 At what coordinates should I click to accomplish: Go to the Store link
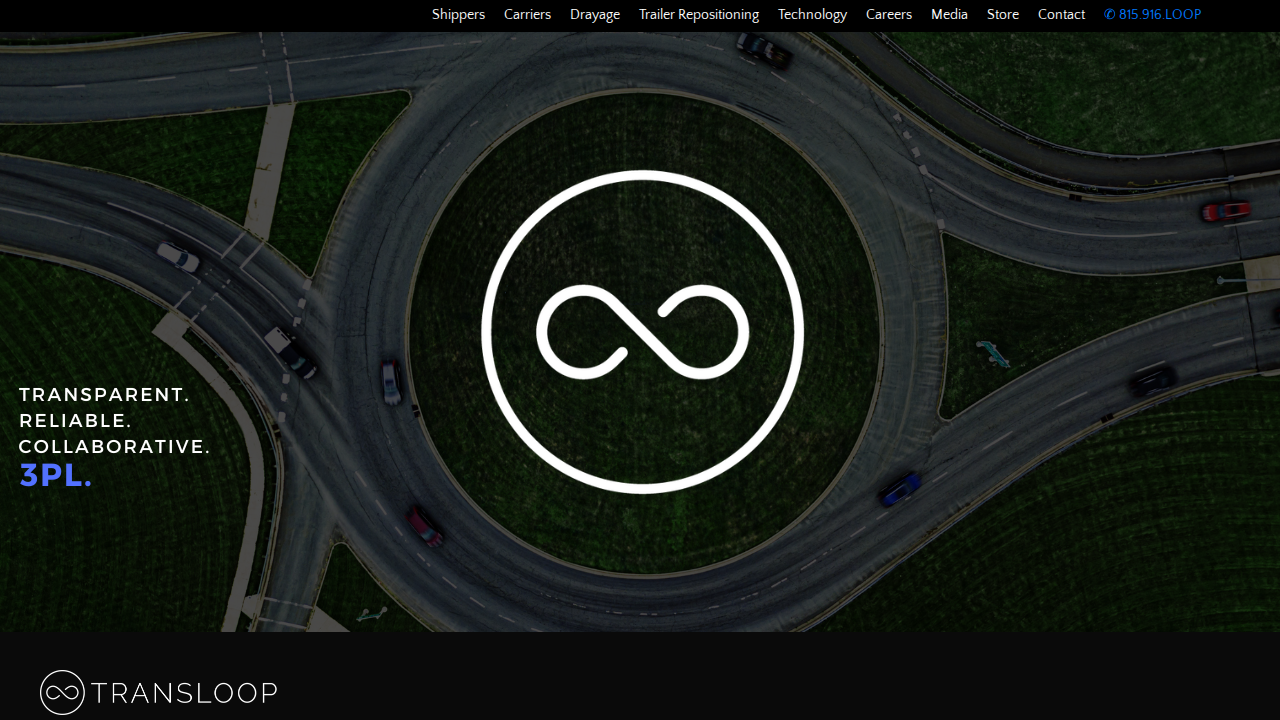point(1003,15)
